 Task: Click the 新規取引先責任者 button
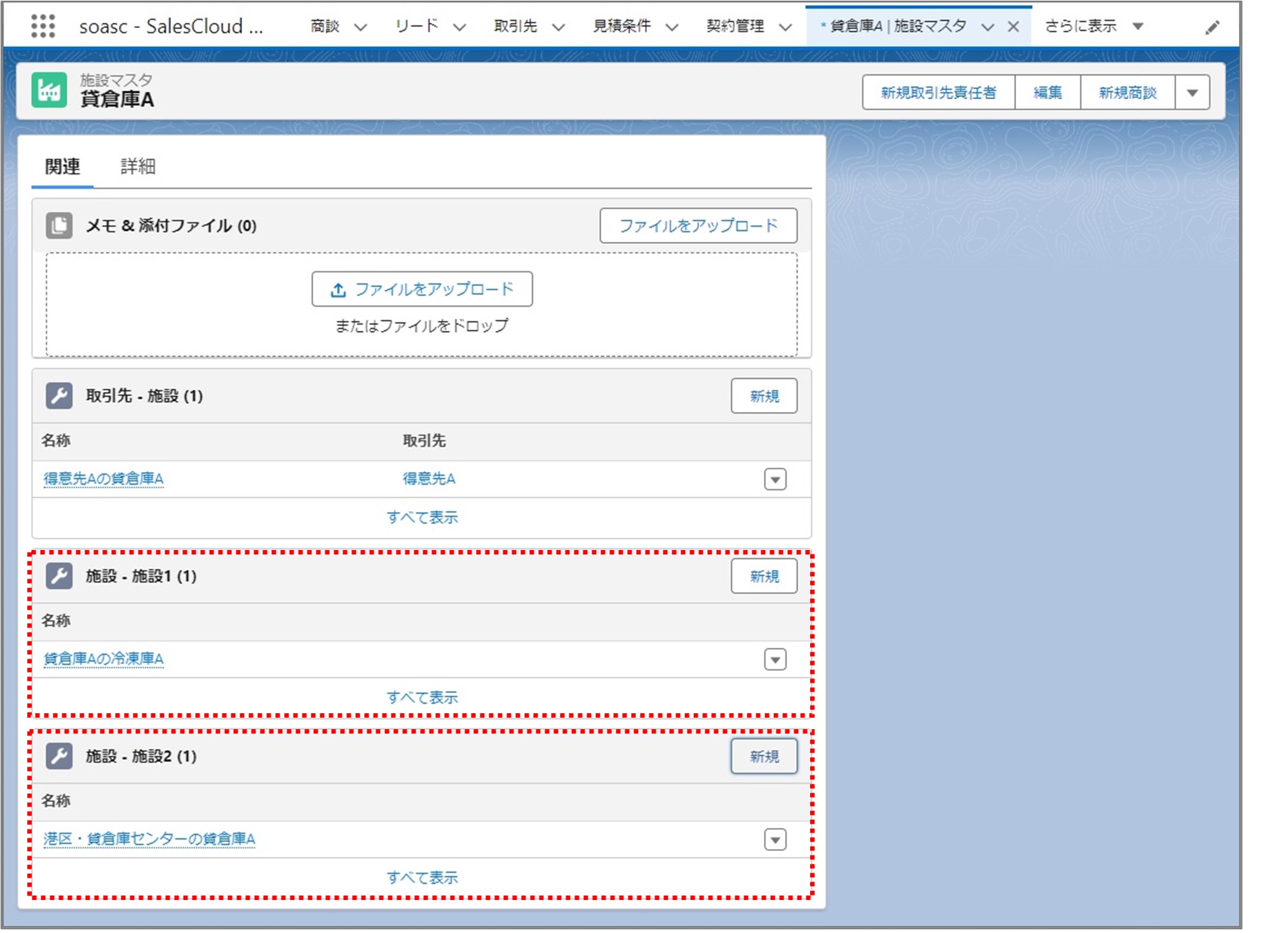pyautogui.click(x=939, y=93)
